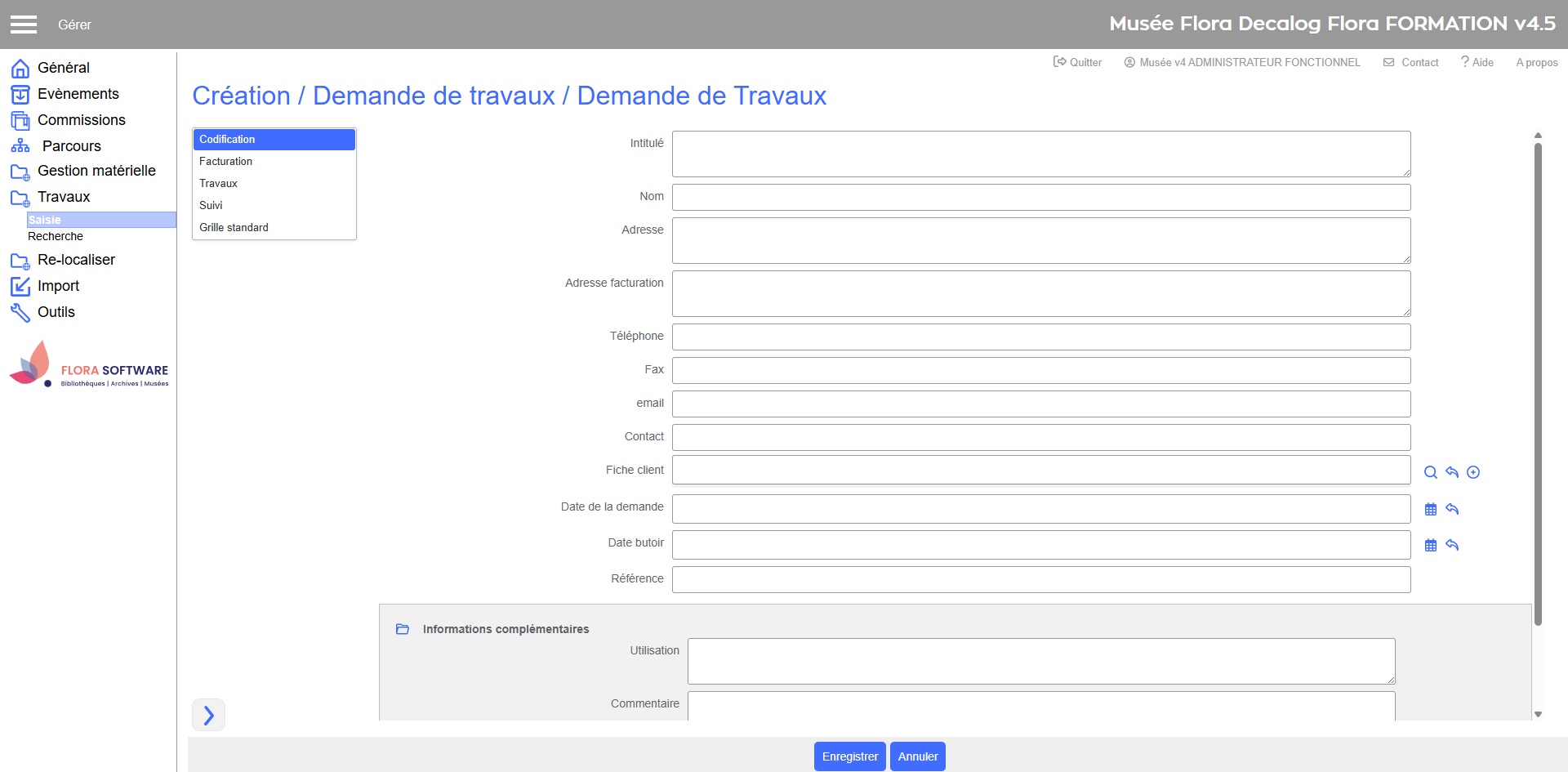This screenshot has height=772, width=1568.
Task: Open calendar for Date de la demande
Action: click(1430, 509)
